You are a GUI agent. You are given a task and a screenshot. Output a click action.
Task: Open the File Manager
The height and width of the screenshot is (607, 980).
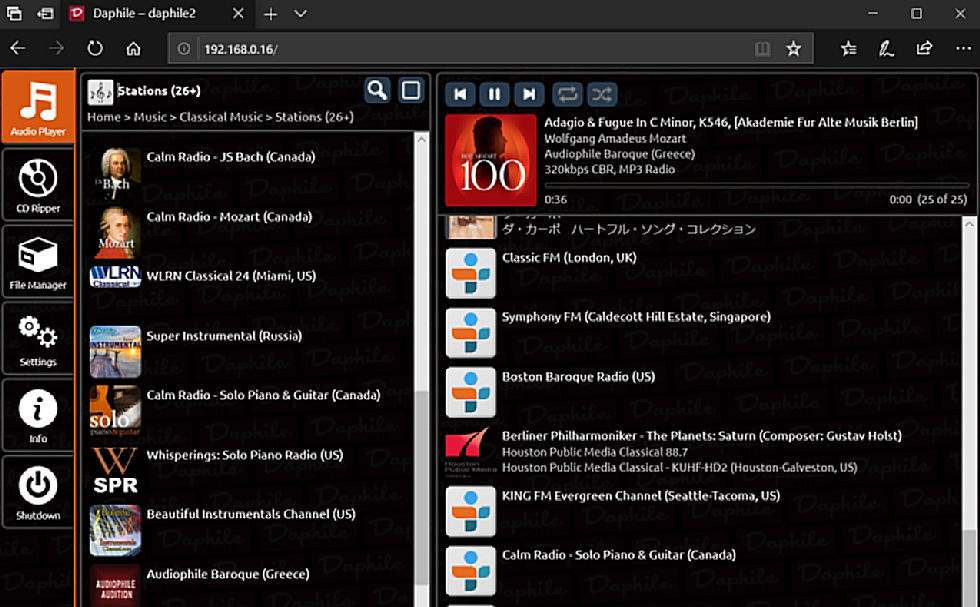click(x=38, y=261)
